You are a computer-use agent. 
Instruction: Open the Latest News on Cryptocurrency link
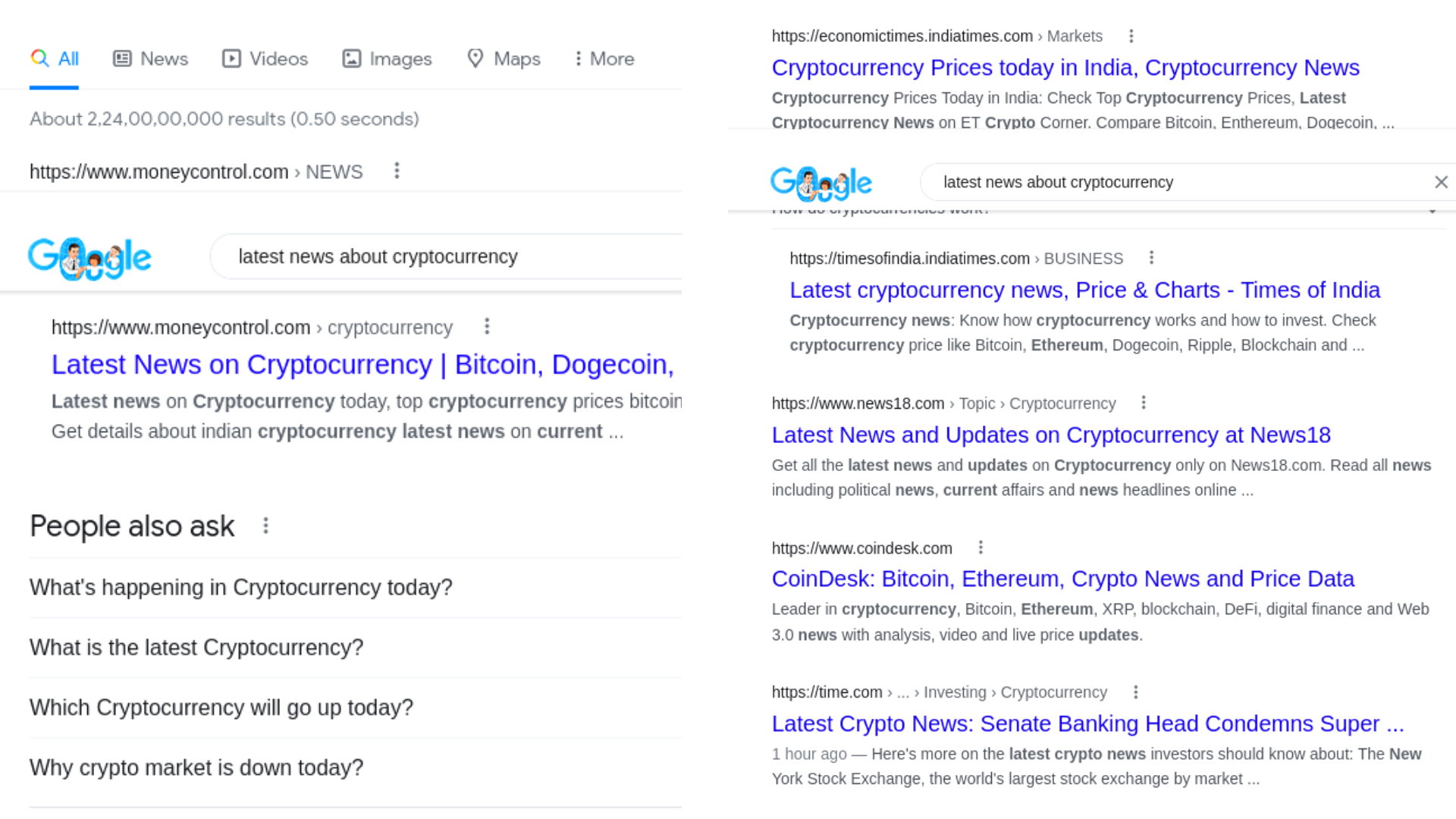362,364
